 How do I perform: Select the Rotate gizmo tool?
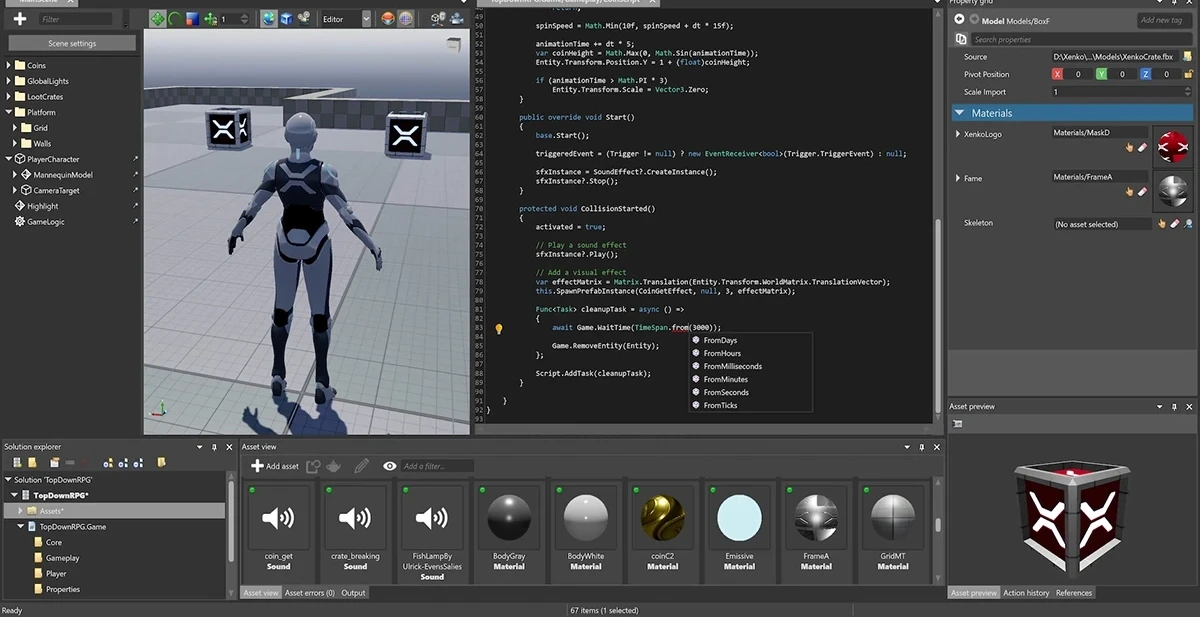175,19
